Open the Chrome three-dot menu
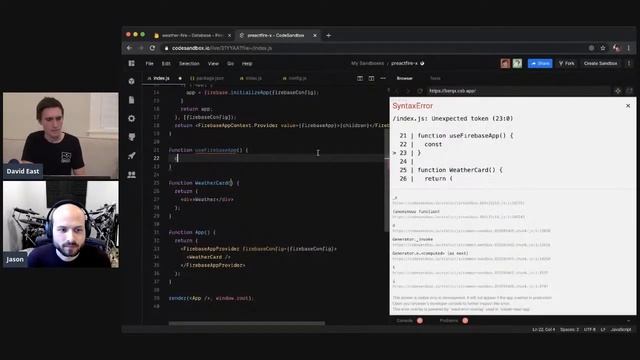 click(x=629, y=48)
